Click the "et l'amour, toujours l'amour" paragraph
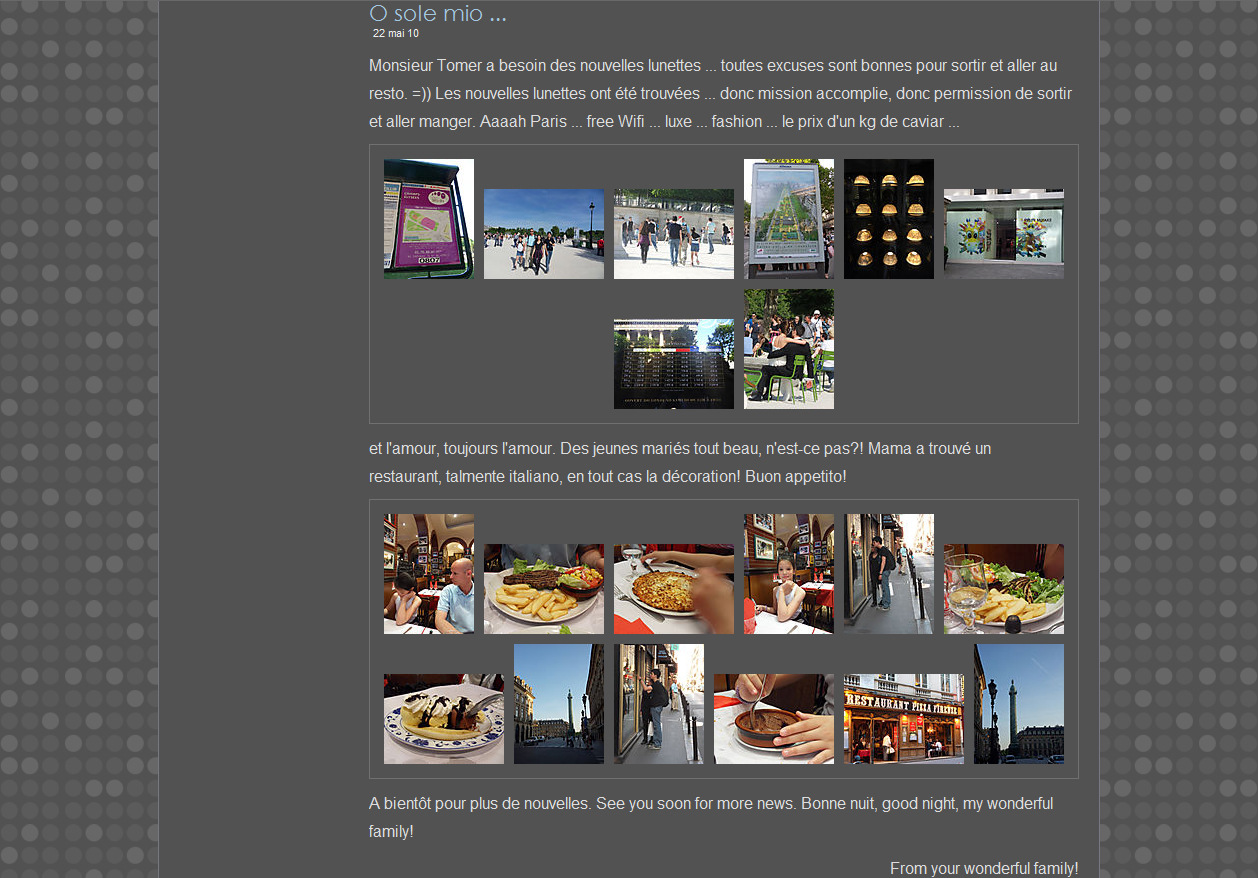 (680, 462)
